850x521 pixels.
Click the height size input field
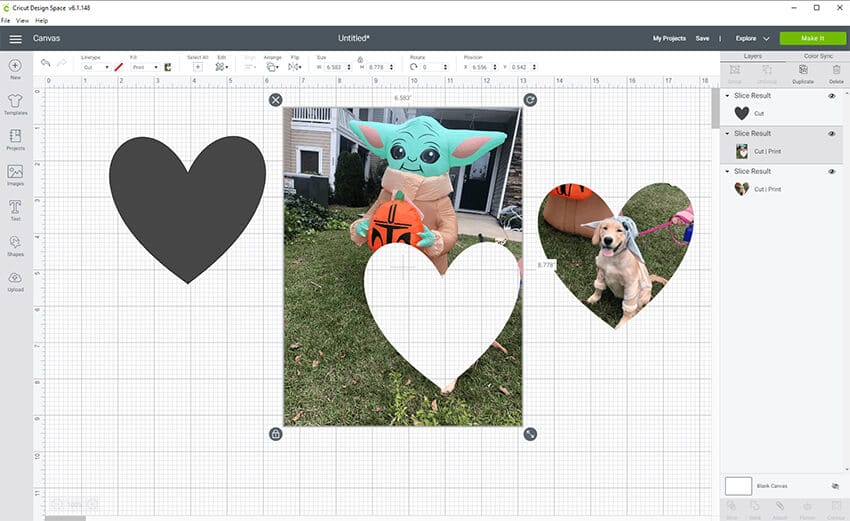pyautogui.click(x=378, y=67)
